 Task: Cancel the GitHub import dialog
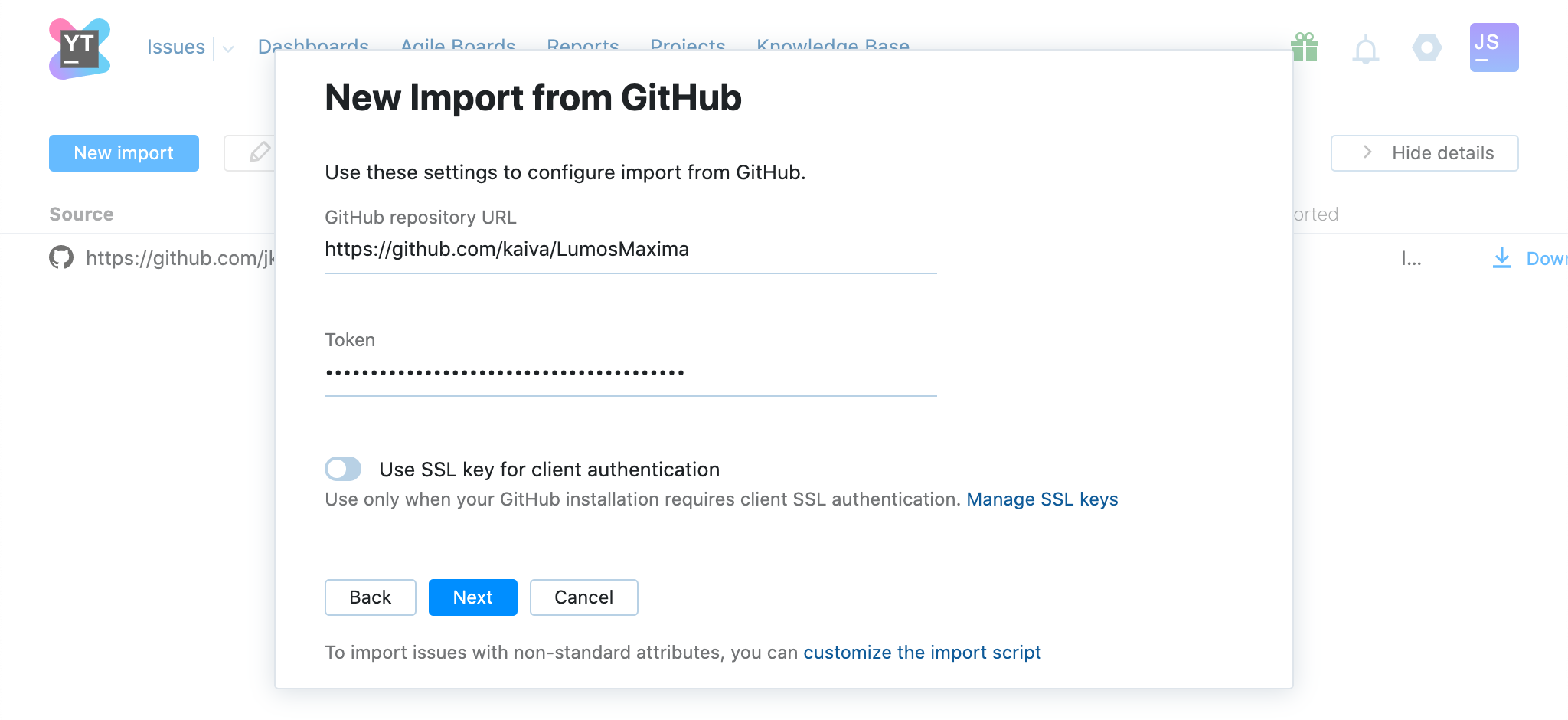[583, 597]
